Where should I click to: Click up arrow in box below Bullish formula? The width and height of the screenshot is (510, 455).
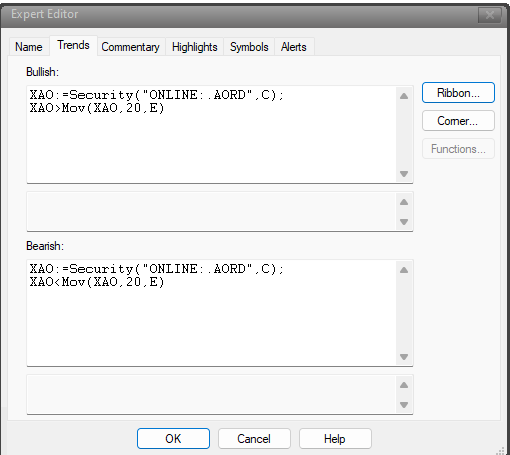pos(404,202)
